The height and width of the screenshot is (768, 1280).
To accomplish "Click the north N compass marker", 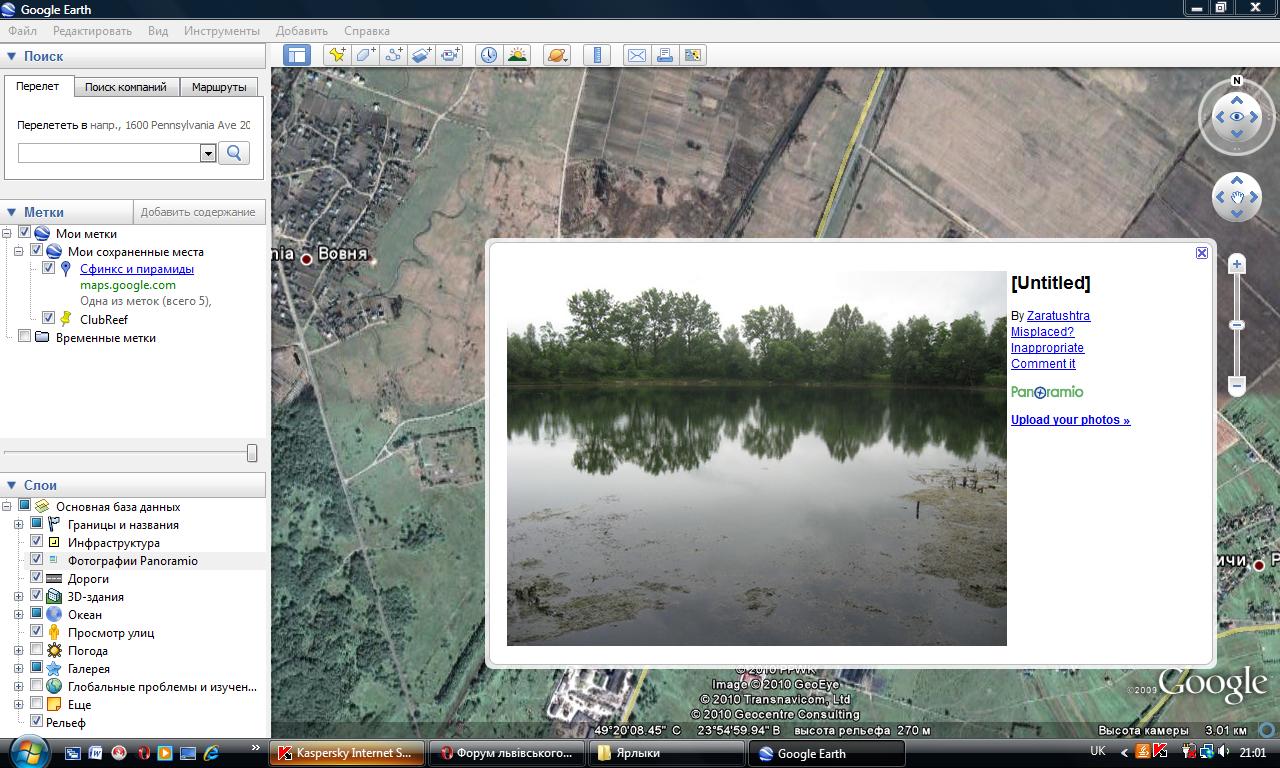I will pos(1237,81).
